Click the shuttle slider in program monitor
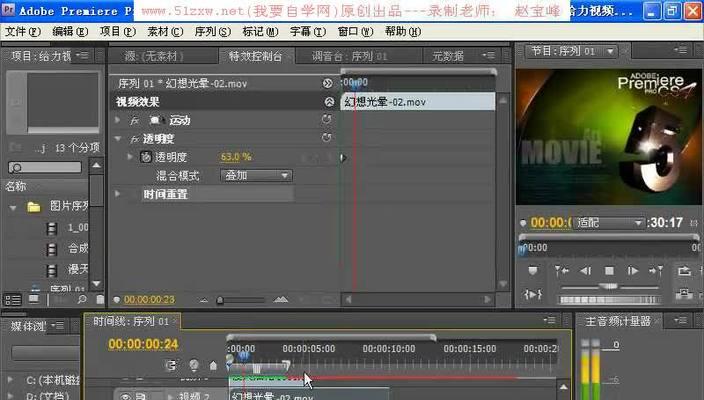704x400 pixels. pyautogui.click(x=609, y=287)
